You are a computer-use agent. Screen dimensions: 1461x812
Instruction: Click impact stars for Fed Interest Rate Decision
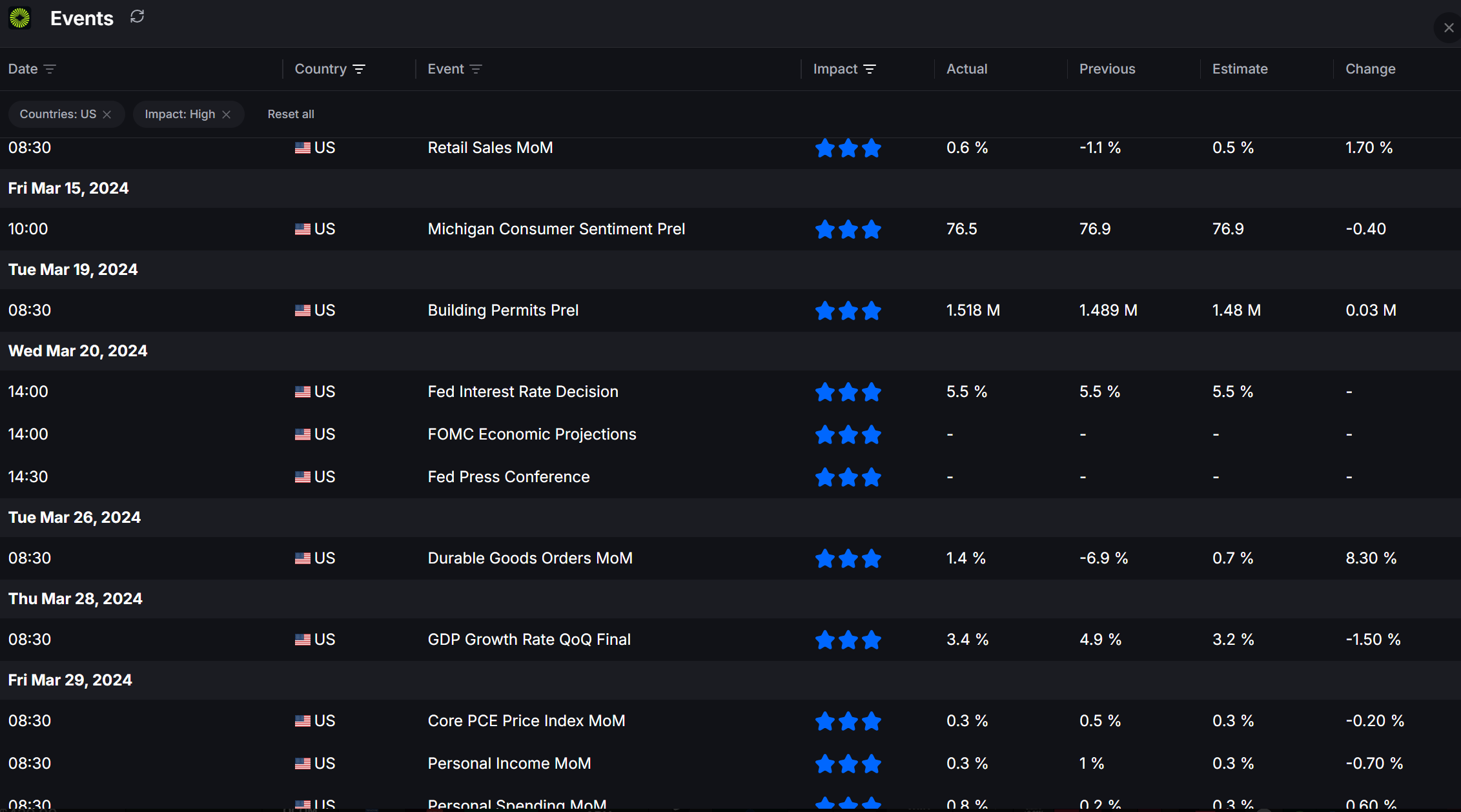point(848,392)
